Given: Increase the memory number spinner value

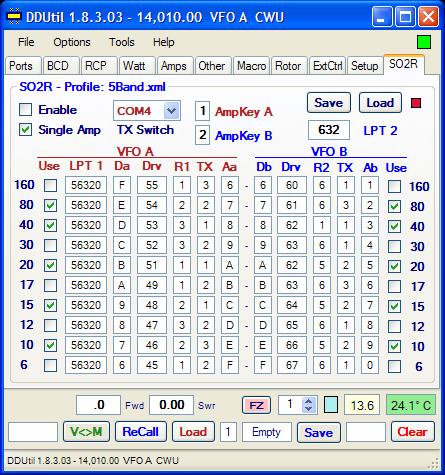Looking at the screenshot, I should (x=309, y=401).
